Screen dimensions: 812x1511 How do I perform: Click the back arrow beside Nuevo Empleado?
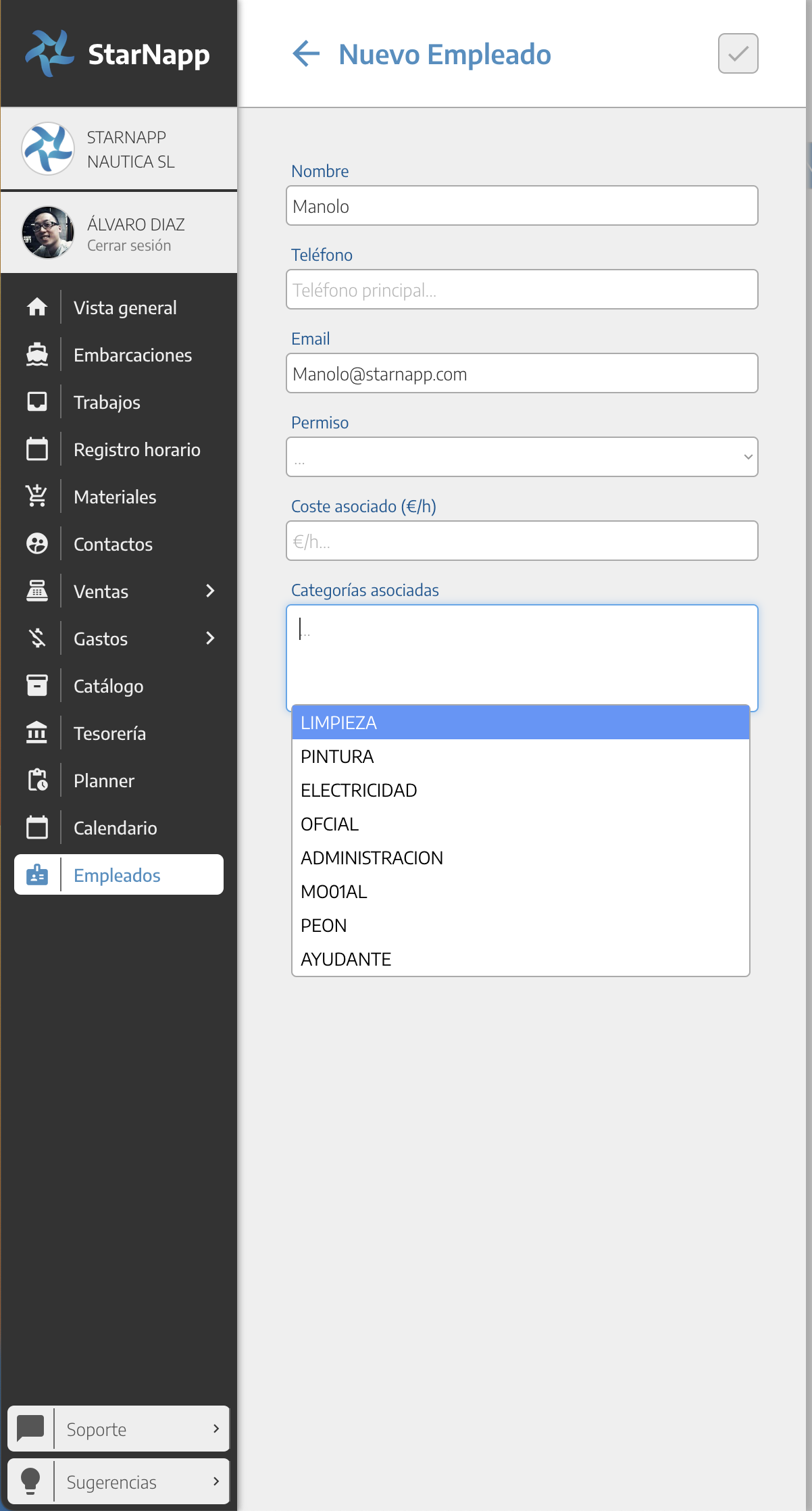pyautogui.click(x=306, y=54)
